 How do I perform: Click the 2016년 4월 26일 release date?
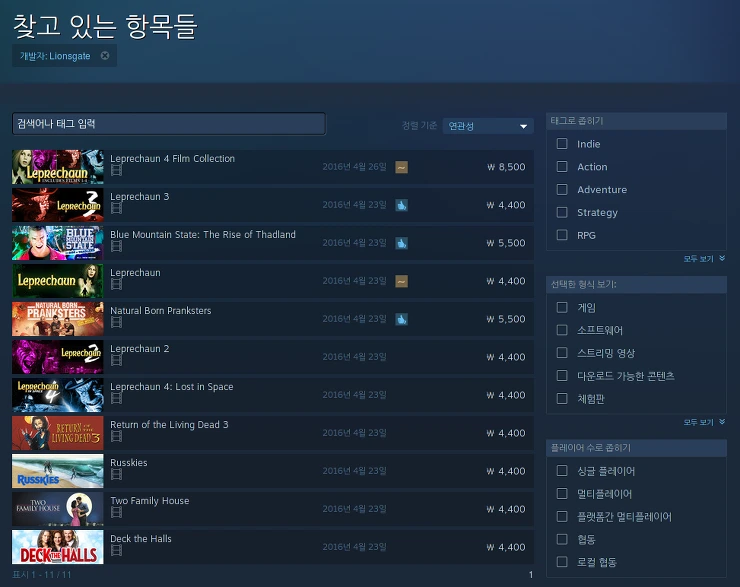[354, 167]
